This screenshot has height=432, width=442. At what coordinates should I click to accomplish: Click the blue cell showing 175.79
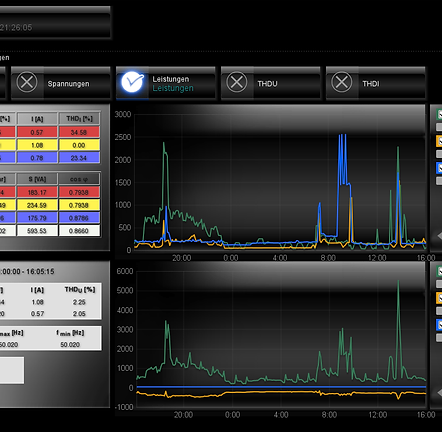click(37, 218)
